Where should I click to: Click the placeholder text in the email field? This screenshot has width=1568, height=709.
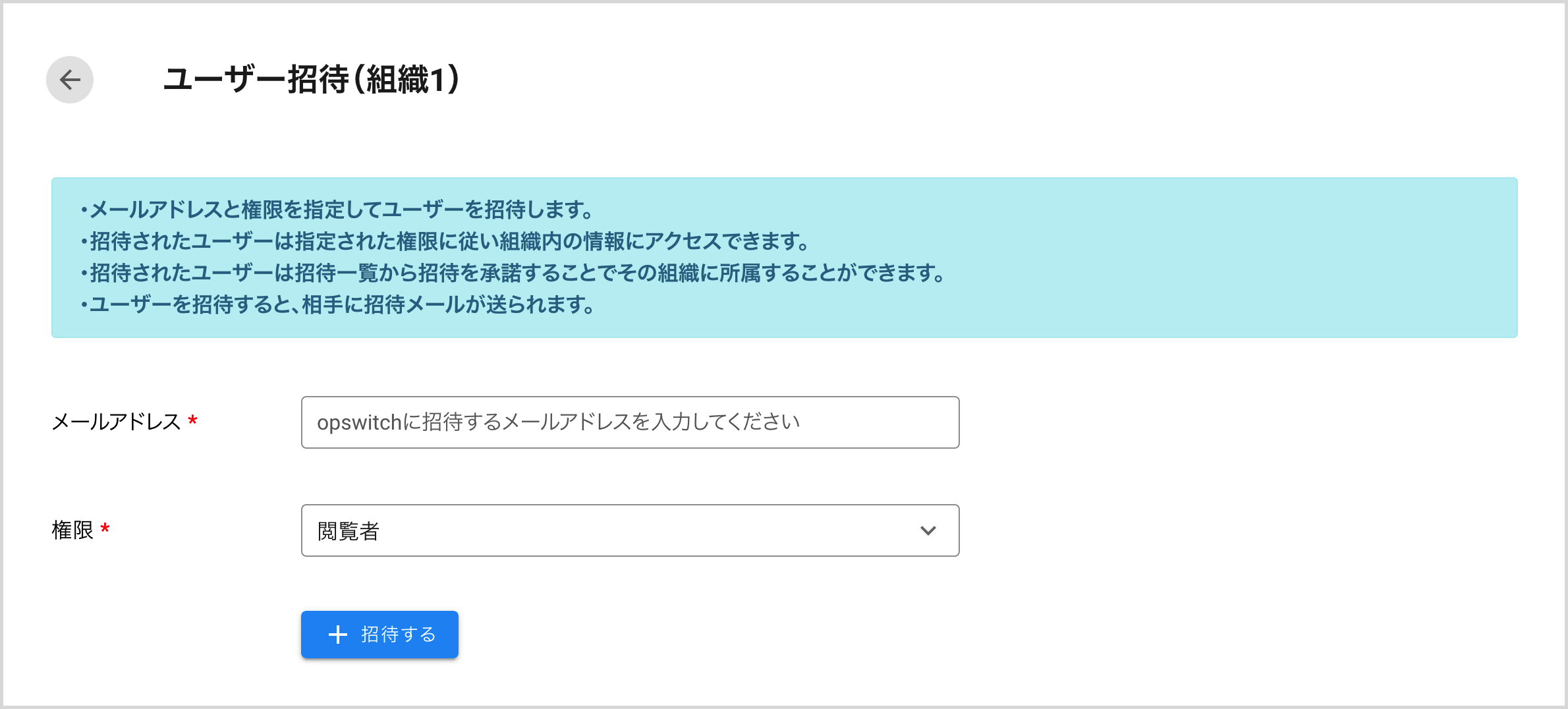tap(559, 422)
